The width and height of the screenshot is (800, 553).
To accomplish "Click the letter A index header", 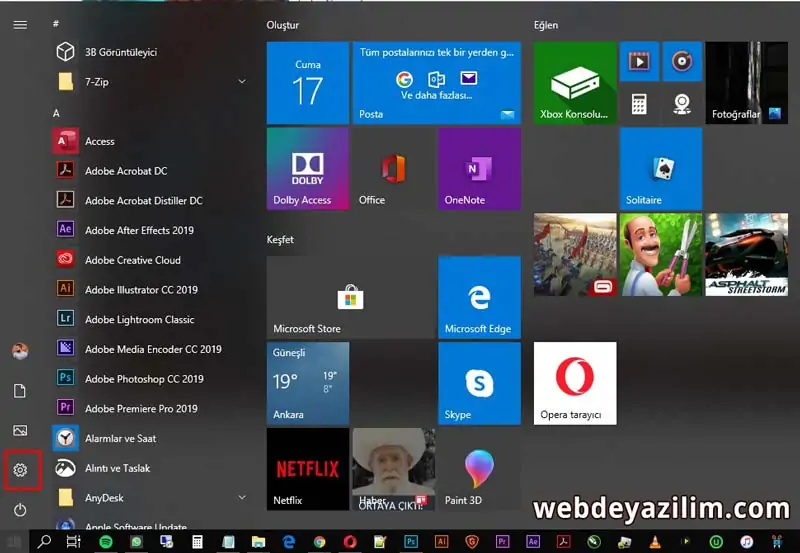I will pos(56,113).
